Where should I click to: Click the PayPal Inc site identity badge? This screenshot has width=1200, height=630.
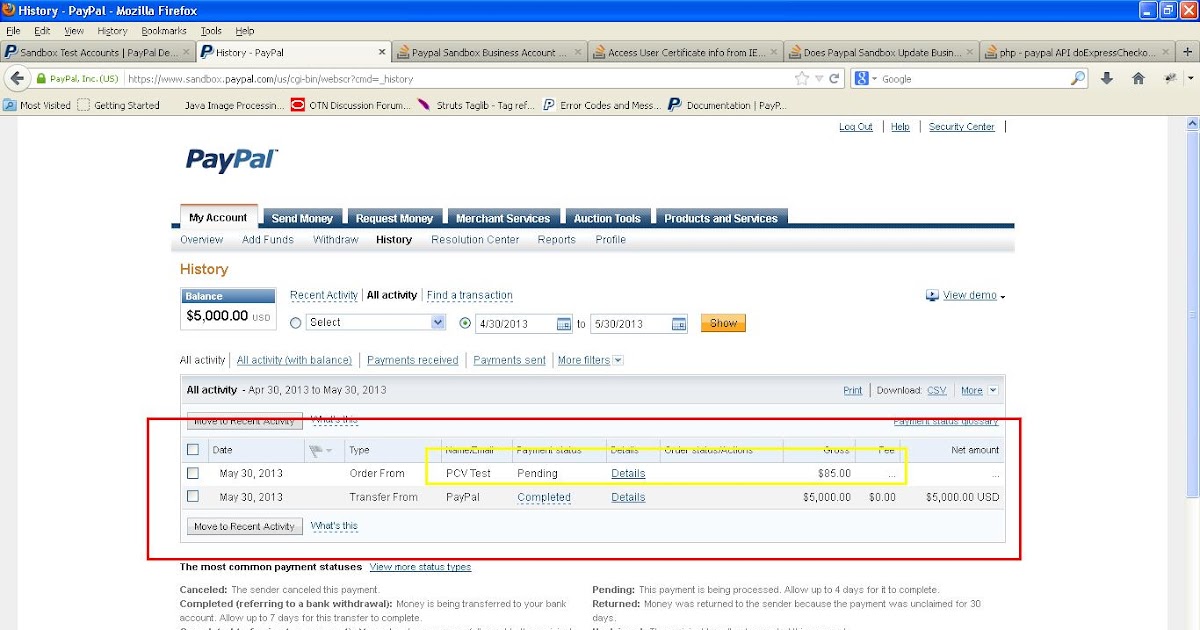point(78,78)
